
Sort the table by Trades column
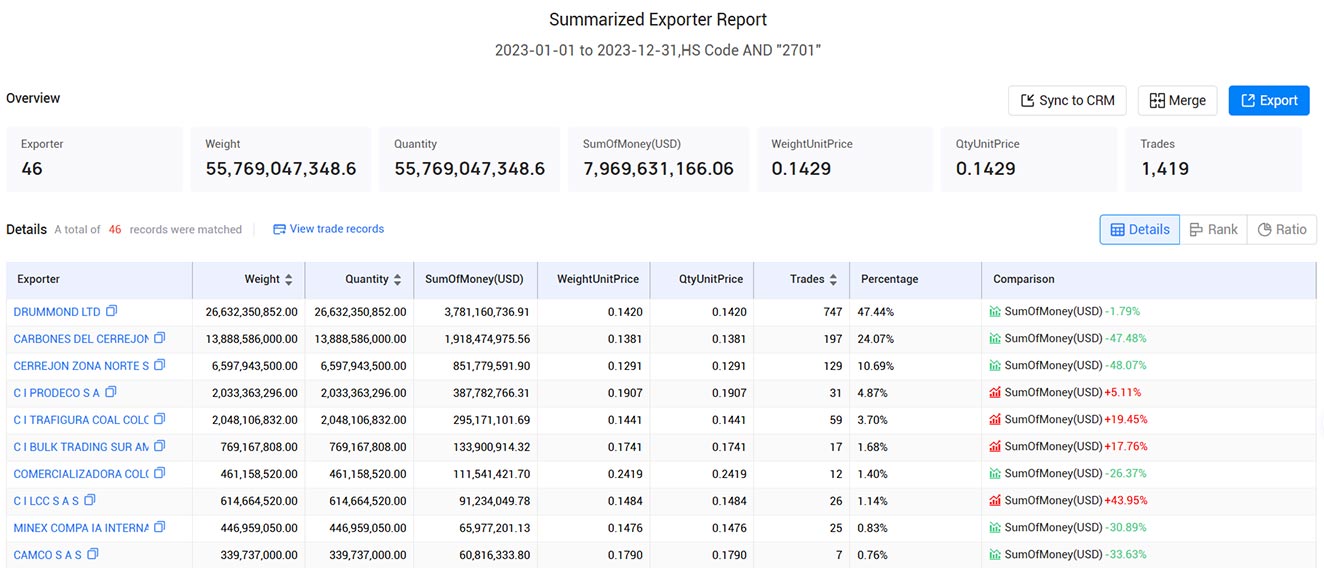tap(833, 280)
